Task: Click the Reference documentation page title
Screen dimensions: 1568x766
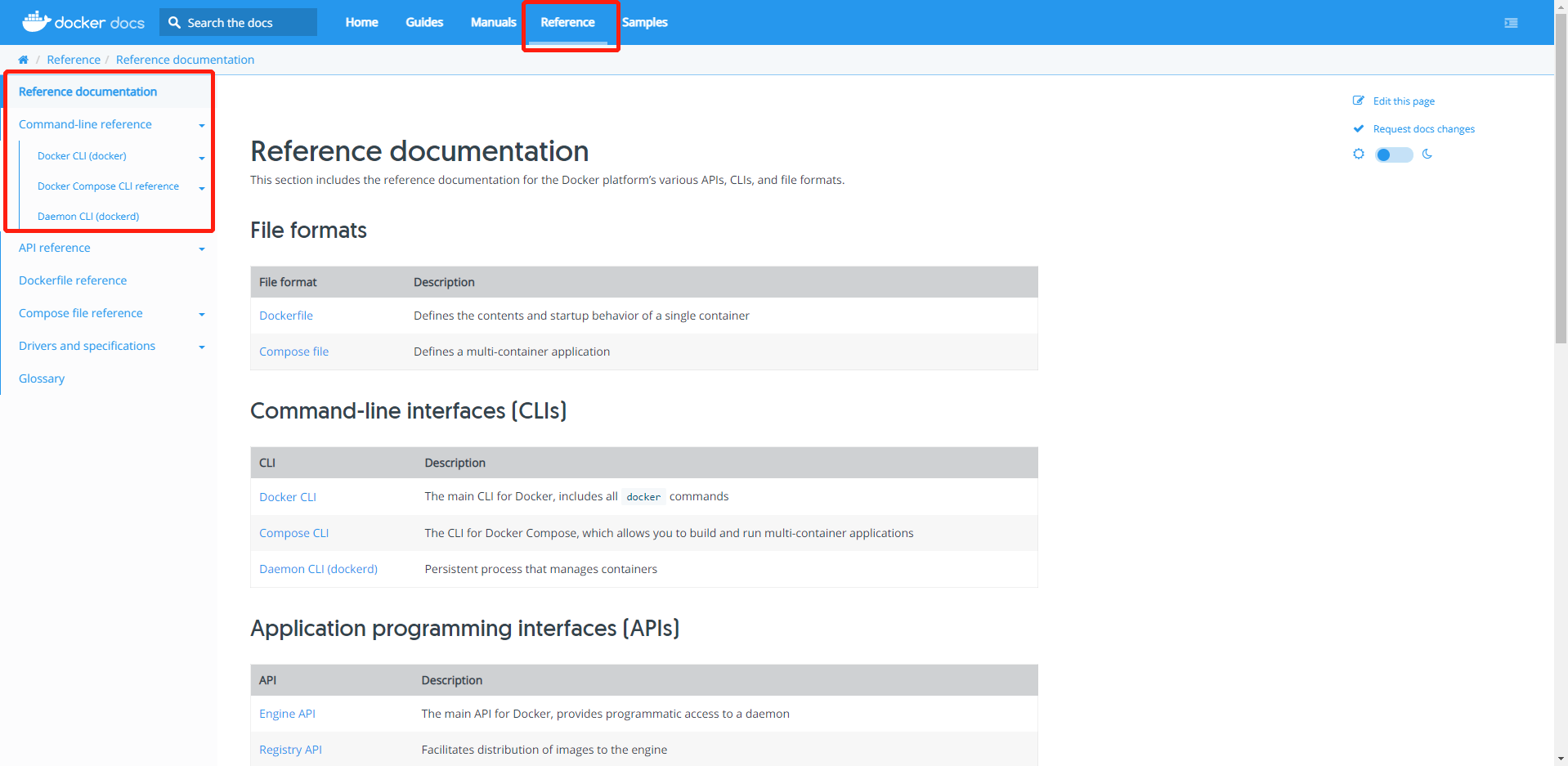Action: (419, 151)
